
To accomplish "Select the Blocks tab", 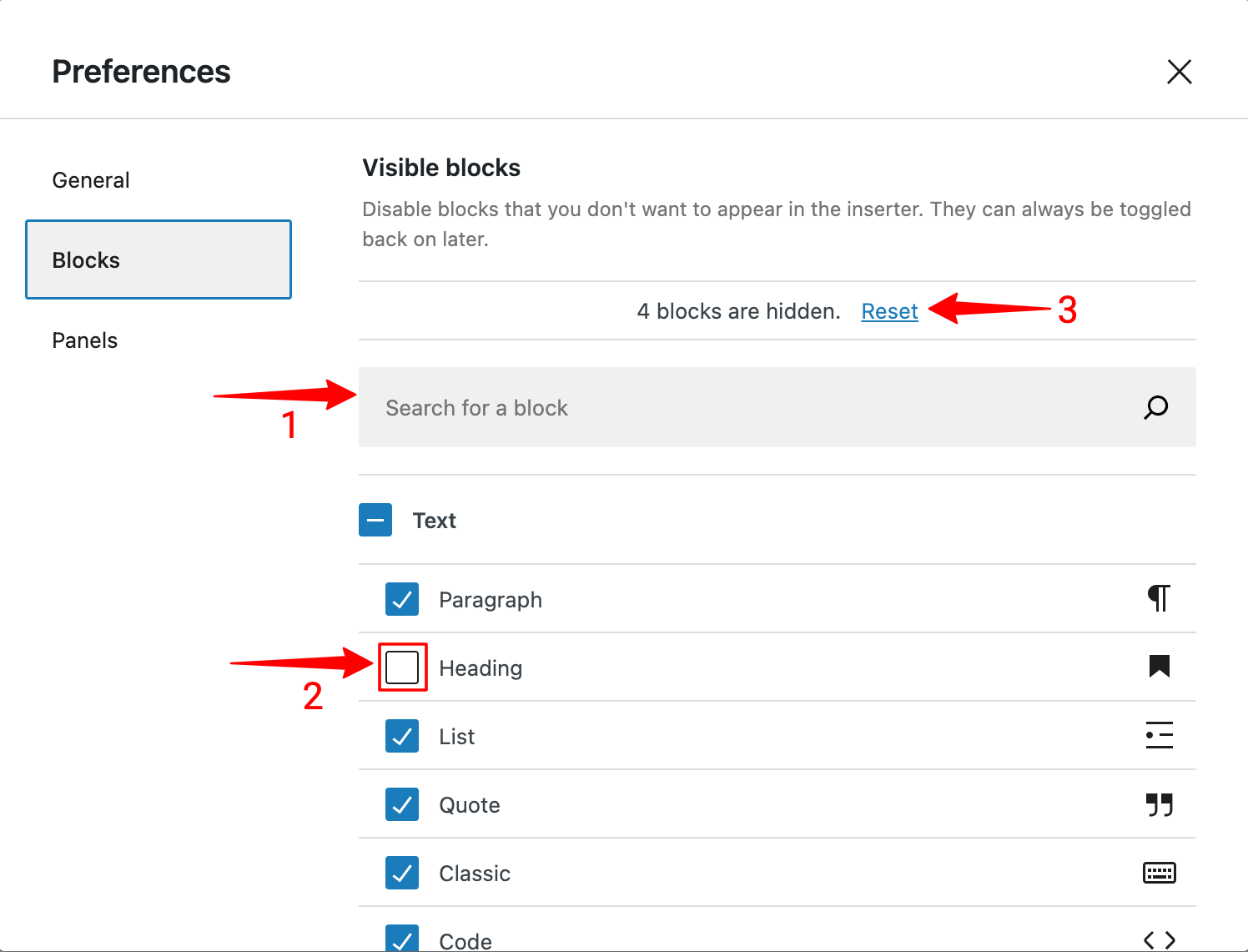I will (159, 259).
